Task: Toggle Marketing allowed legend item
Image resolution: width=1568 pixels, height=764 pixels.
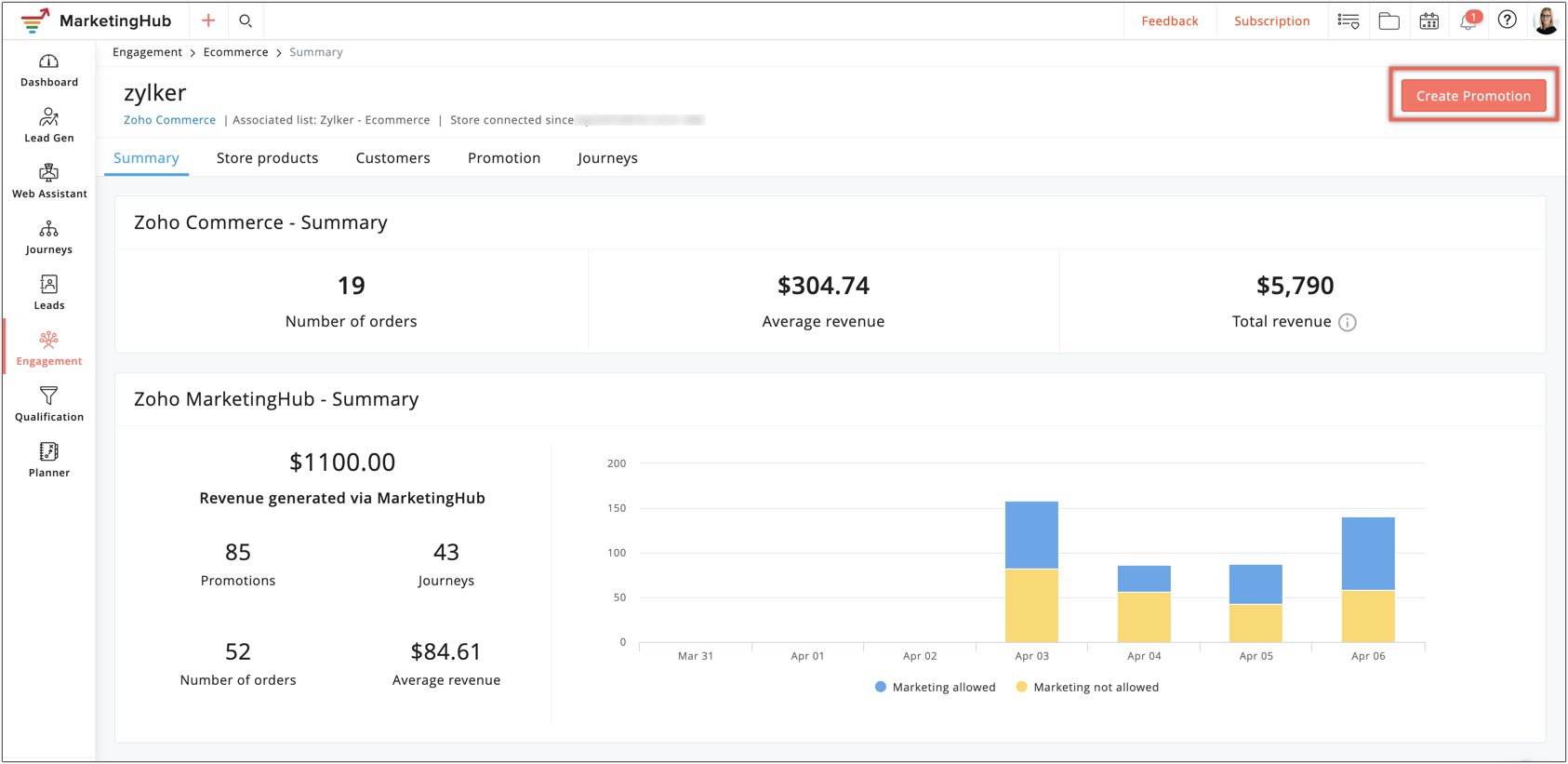Action: click(935, 688)
